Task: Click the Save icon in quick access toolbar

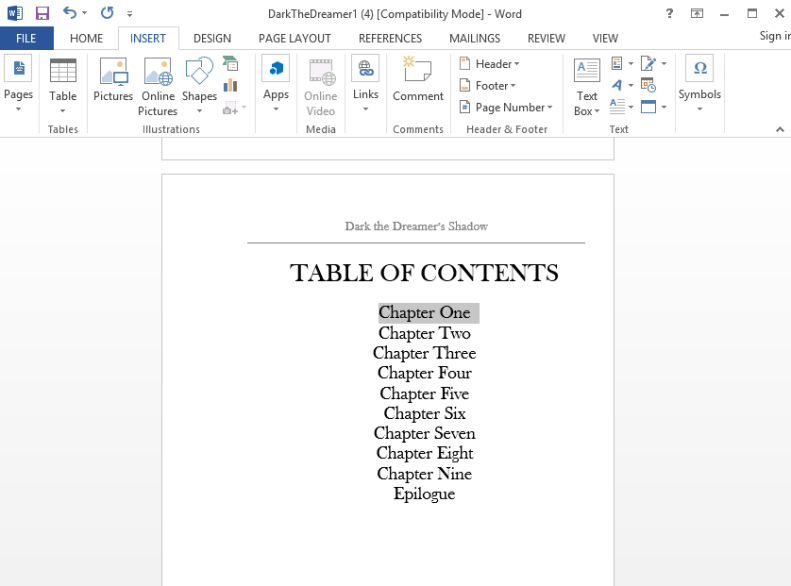Action: [x=42, y=13]
